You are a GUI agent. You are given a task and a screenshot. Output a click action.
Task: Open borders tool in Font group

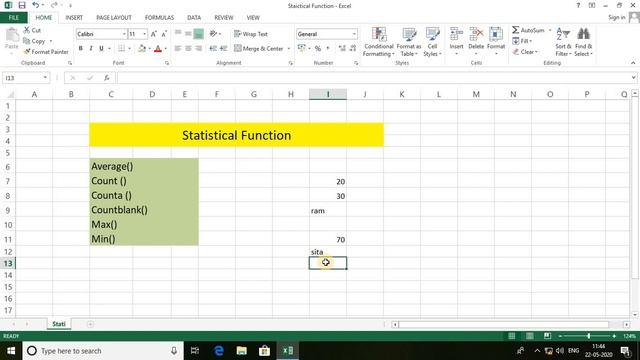(122, 49)
